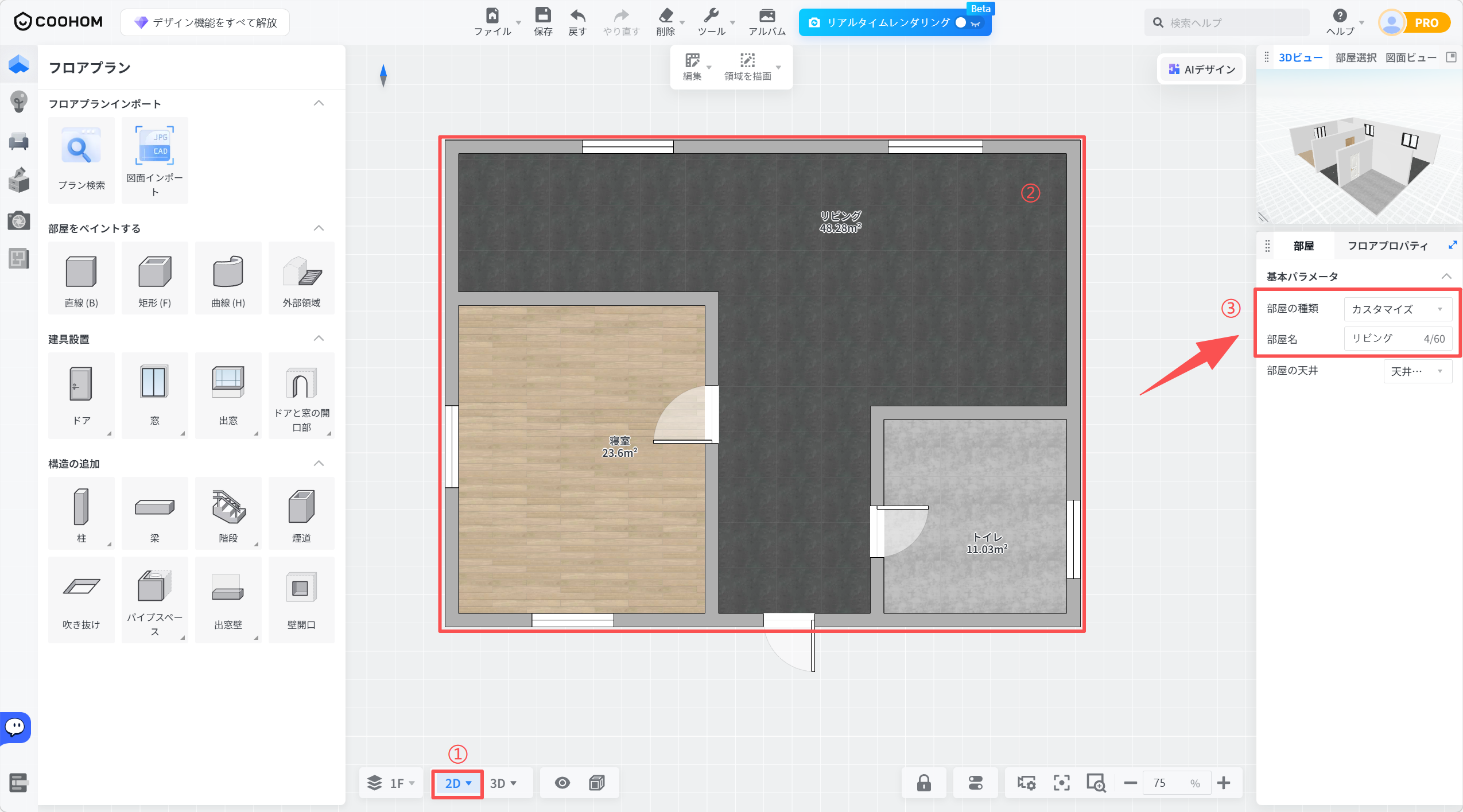Viewport: 1463px width, 812px height.
Task: Open the 3D view dropdown
Action: click(503, 783)
